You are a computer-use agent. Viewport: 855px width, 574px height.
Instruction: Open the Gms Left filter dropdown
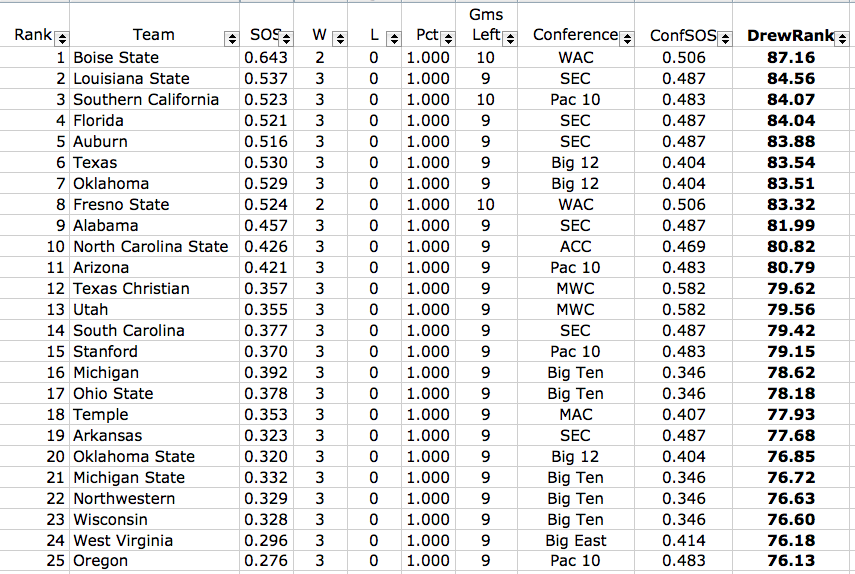tap(510, 39)
